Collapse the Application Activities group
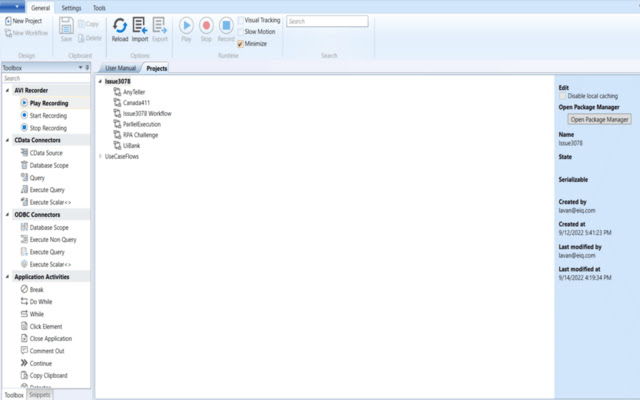The width and height of the screenshot is (640, 400). [7, 277]
